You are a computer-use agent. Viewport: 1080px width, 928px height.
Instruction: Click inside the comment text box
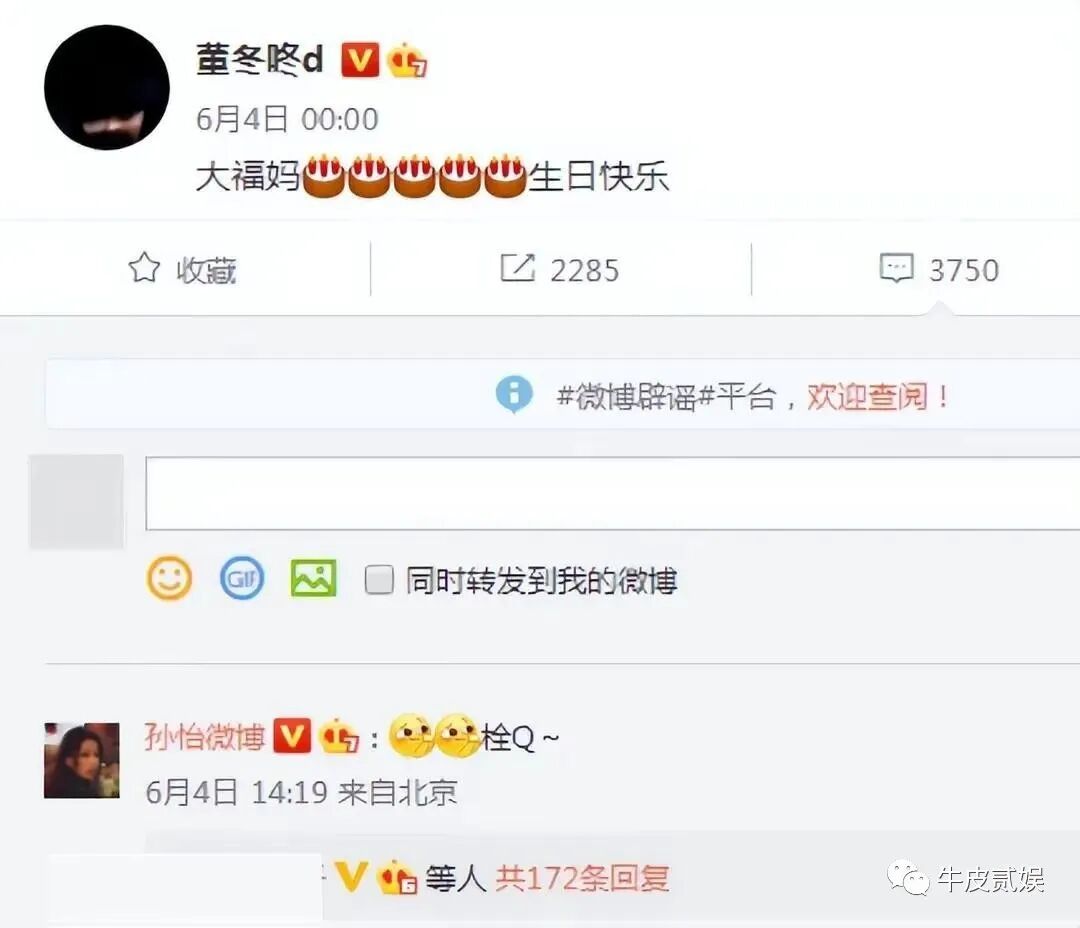click(613, 493)
